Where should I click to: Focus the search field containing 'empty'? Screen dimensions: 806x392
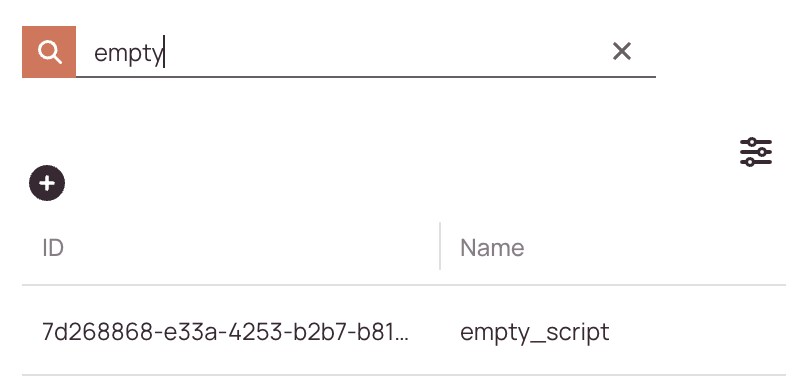[x=365, y=52]
